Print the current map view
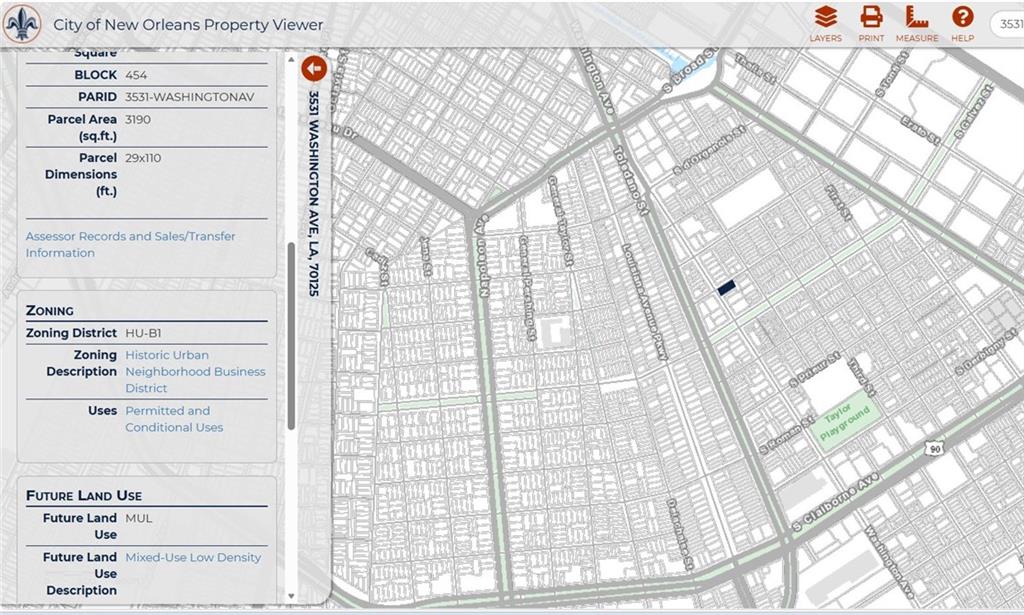 point(871,24)
